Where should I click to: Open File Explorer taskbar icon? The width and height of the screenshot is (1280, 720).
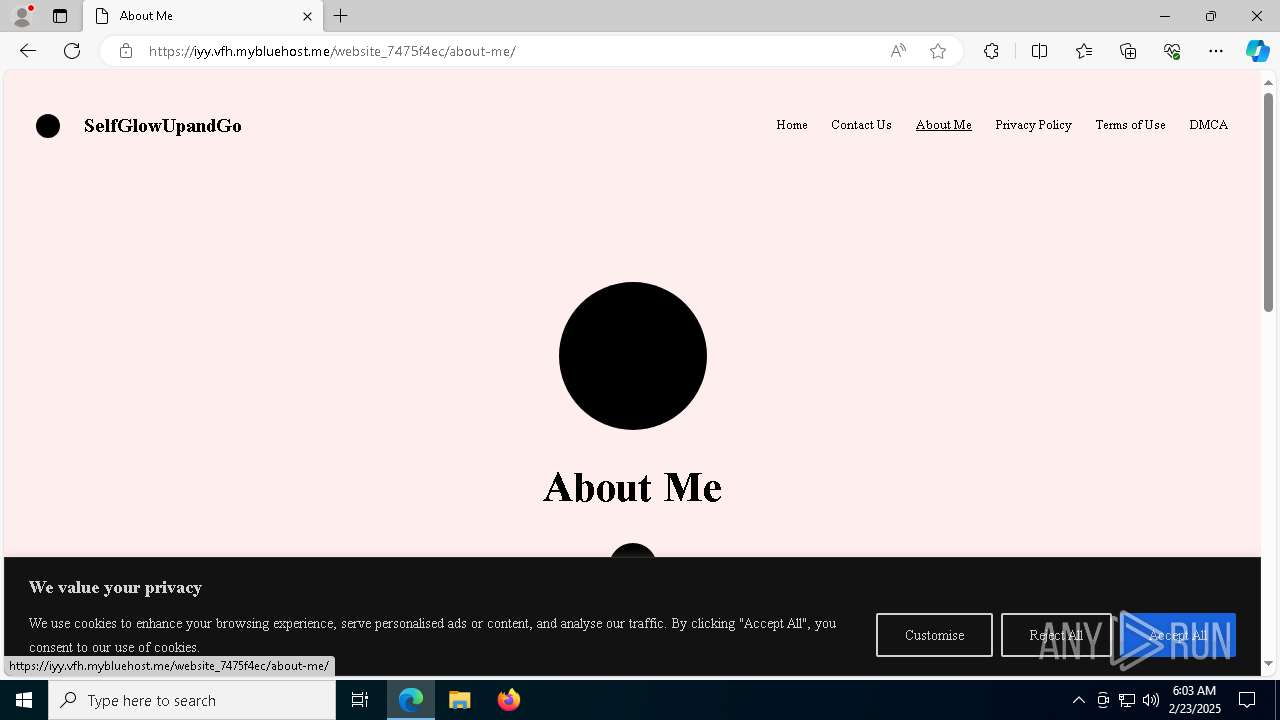pos(460,700)
